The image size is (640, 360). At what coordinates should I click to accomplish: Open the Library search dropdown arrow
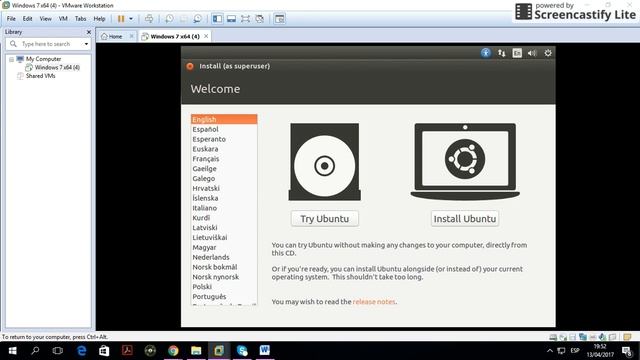(x=86, y=44)
